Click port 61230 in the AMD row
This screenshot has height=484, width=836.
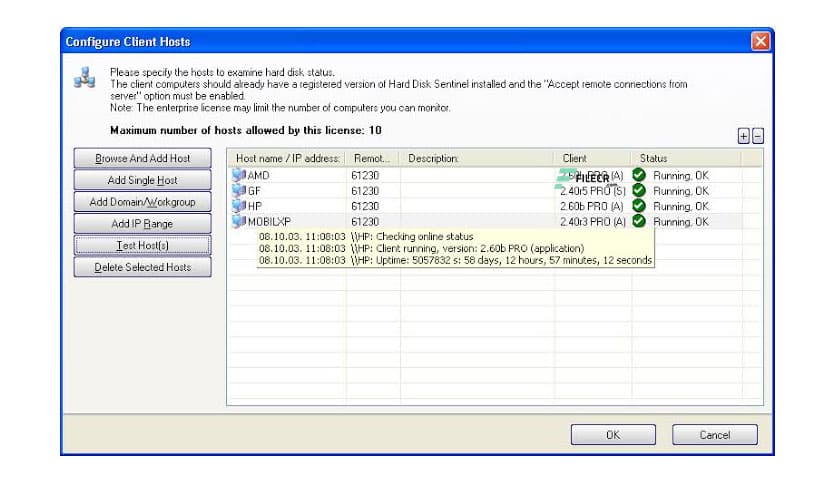pyautogui.click(x=365, y=175)
